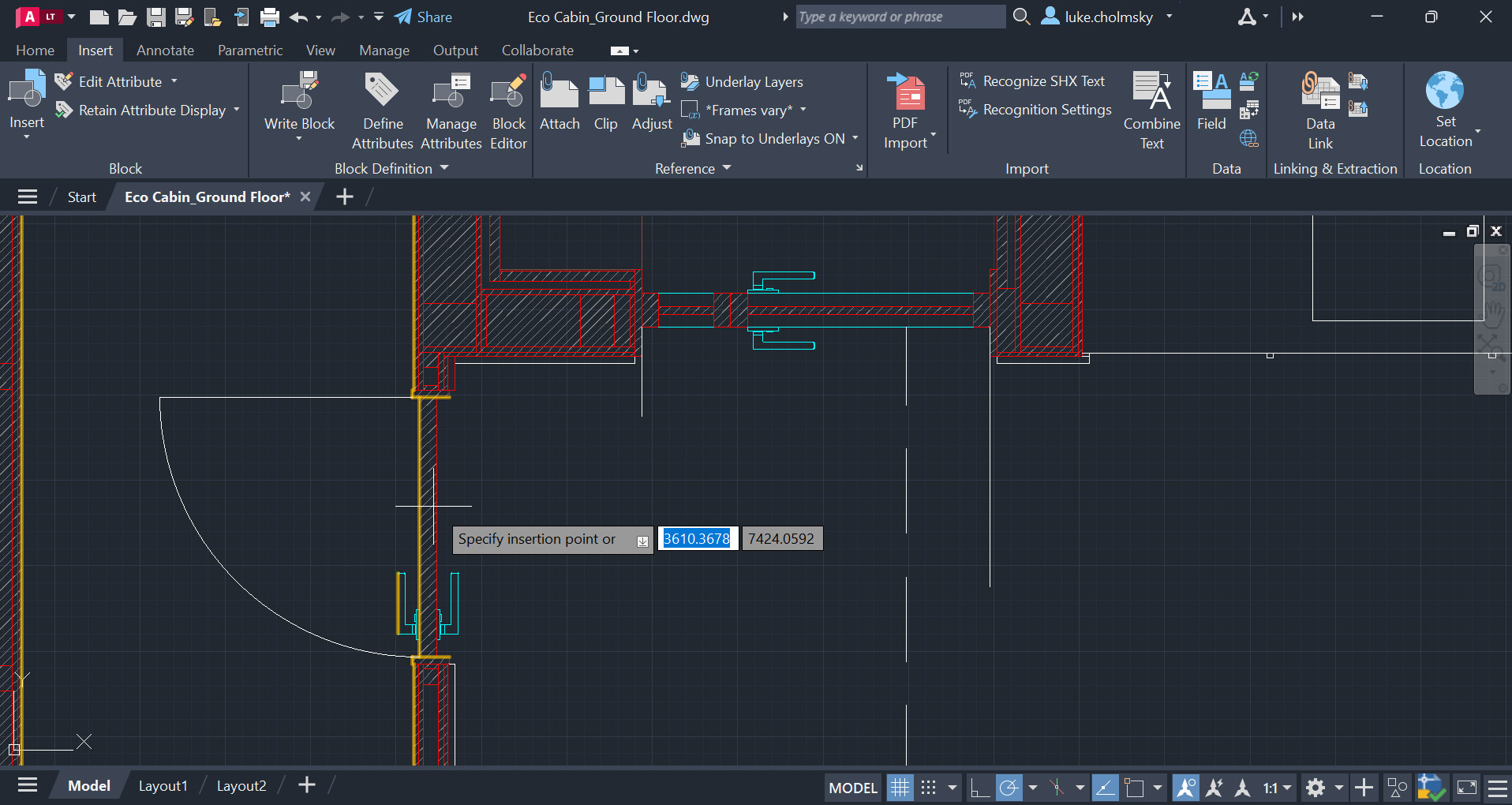Click the PDF Import icon
This screenshot has height=805, width=1512.
[x=905, y=95]
